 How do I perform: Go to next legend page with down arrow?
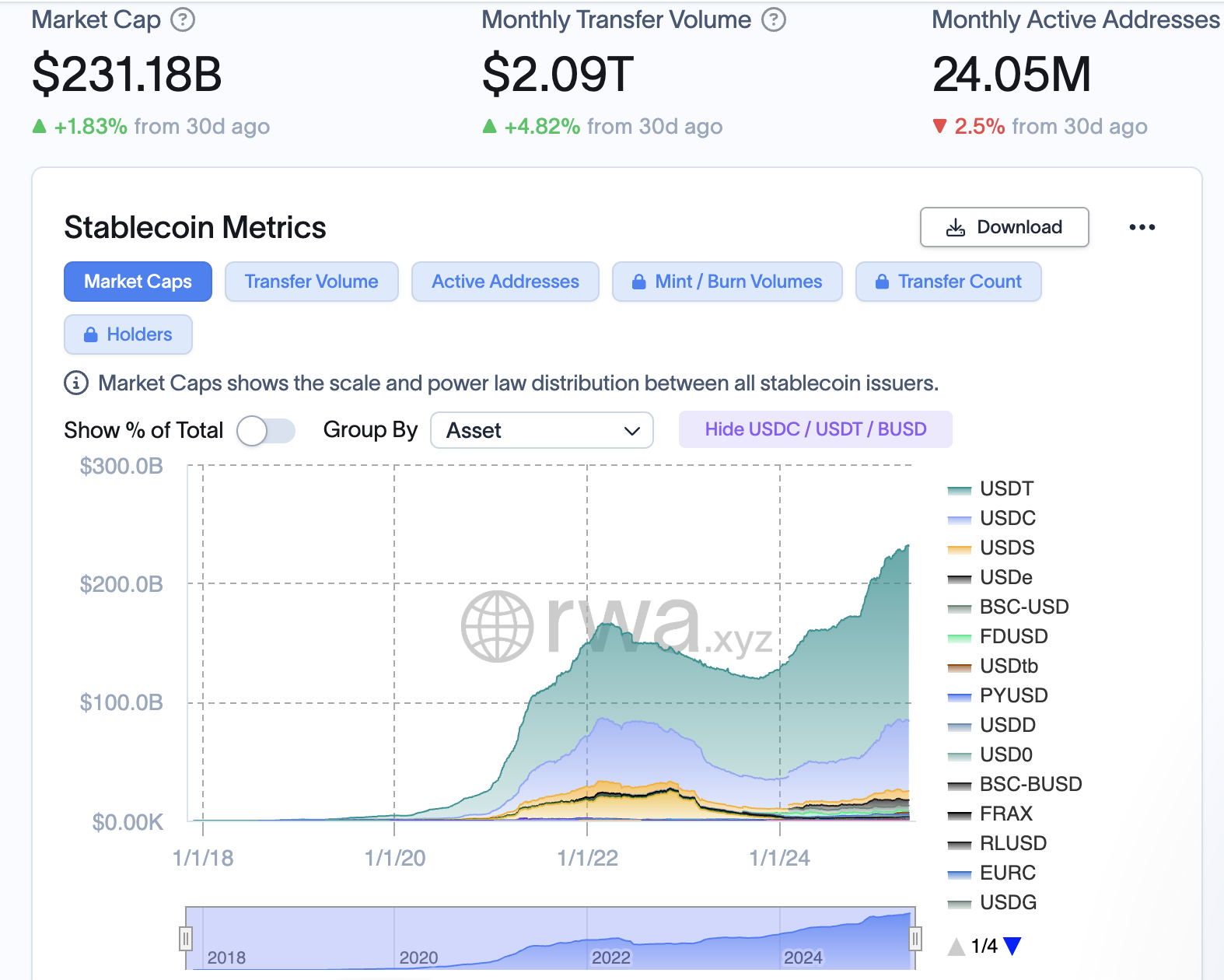click(x=1012, y=946)
